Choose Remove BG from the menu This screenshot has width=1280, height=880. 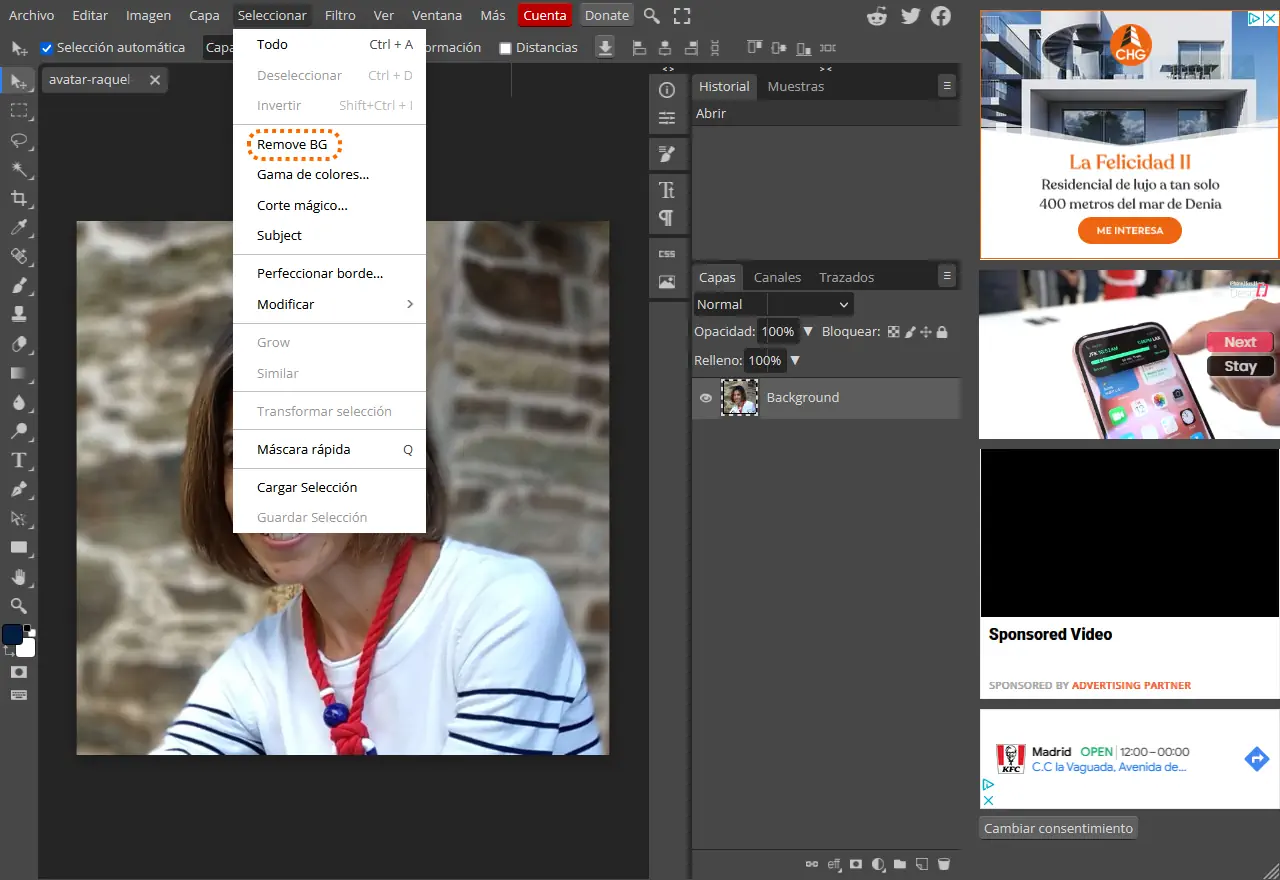[x=292, y=145]
